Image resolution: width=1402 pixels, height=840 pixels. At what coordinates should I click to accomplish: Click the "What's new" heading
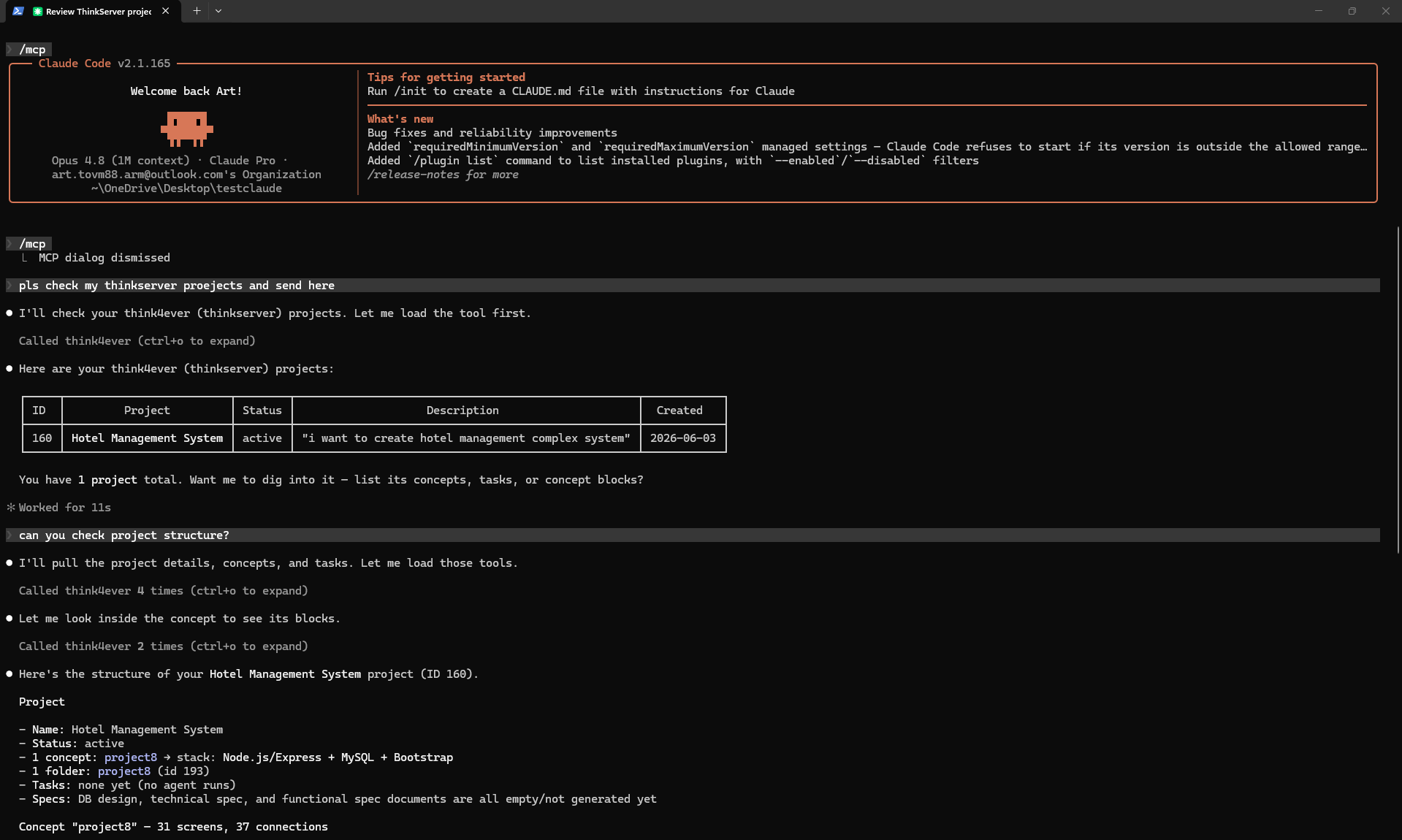(x=400, y=119)
